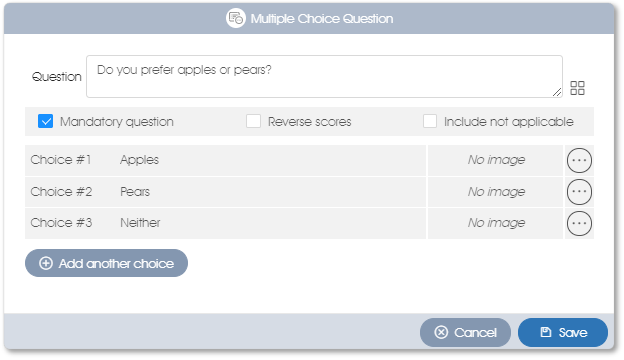Select the Apples choice text field
The width and height of the screenshot is (624, 360).
pyautogui.click(x=271, y=160)
